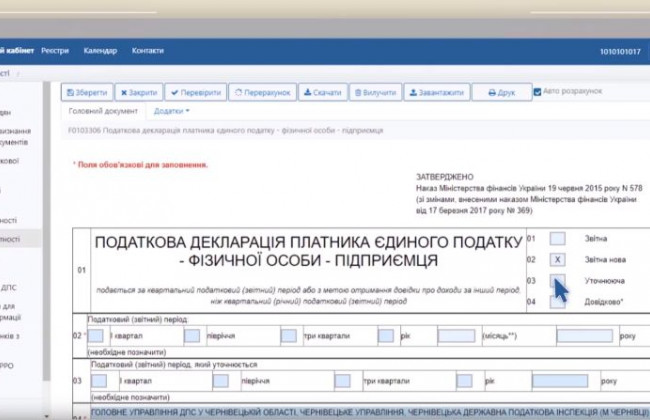Click the sidebar vertical scrollbar

pyautogui.click(x=46, y=230)
